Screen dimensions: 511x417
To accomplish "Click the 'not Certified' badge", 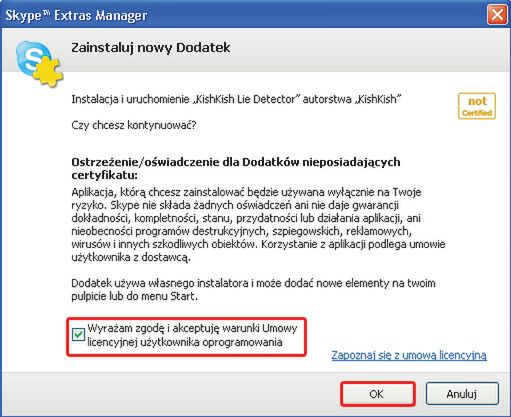I will tap(477, 106).
